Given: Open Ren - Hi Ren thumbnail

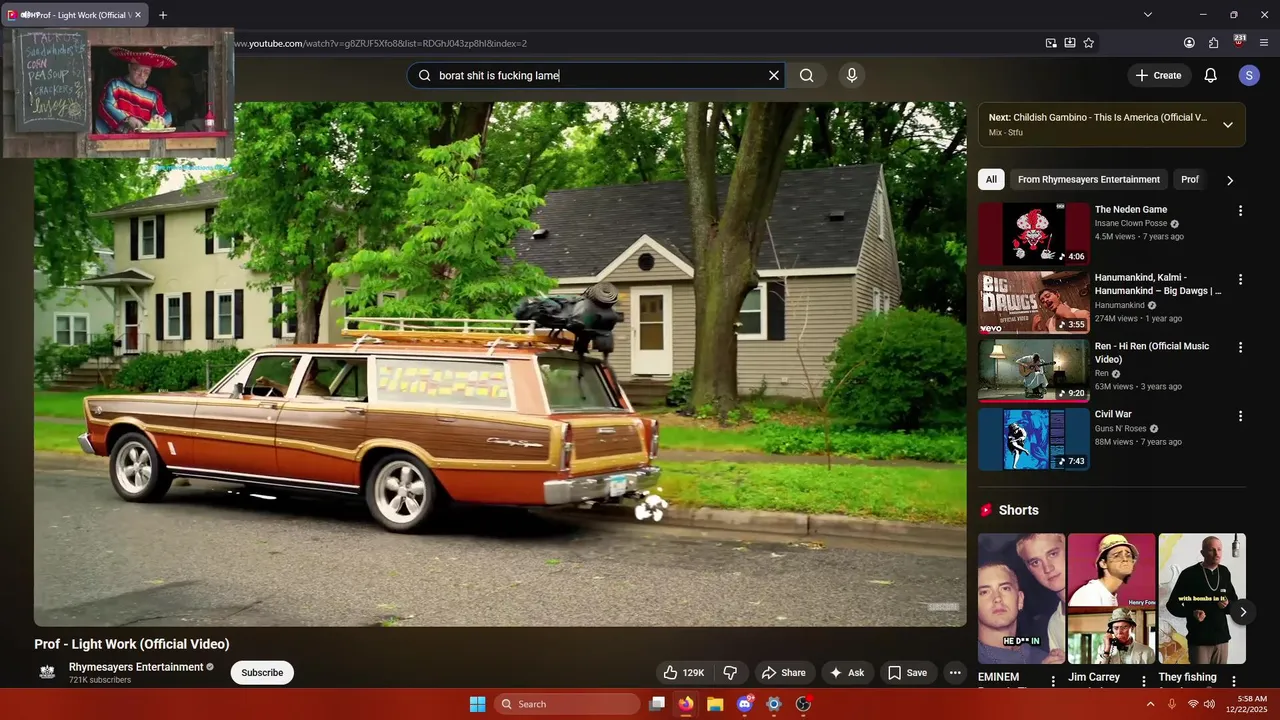Looking at the screenshot, I should (1034, 370).
